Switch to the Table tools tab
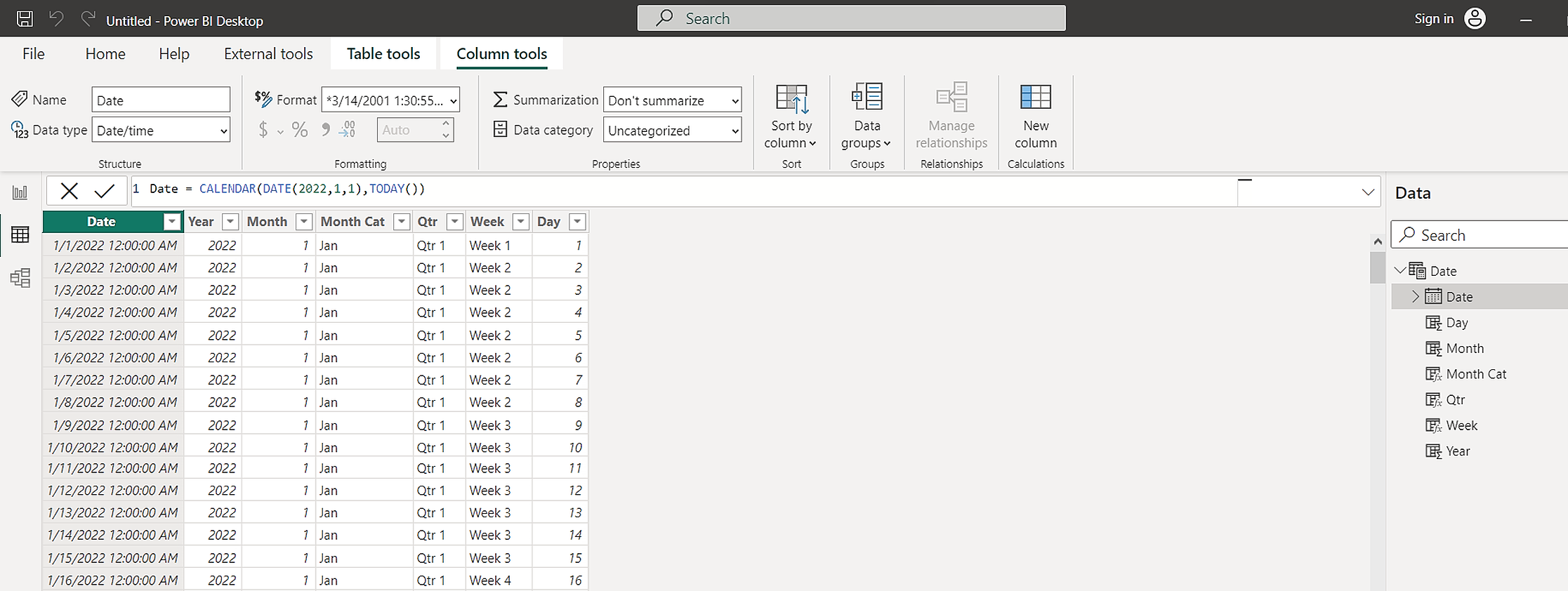Screen dimensions: 1568x591 pyautogui.click(x=383, y=54)
